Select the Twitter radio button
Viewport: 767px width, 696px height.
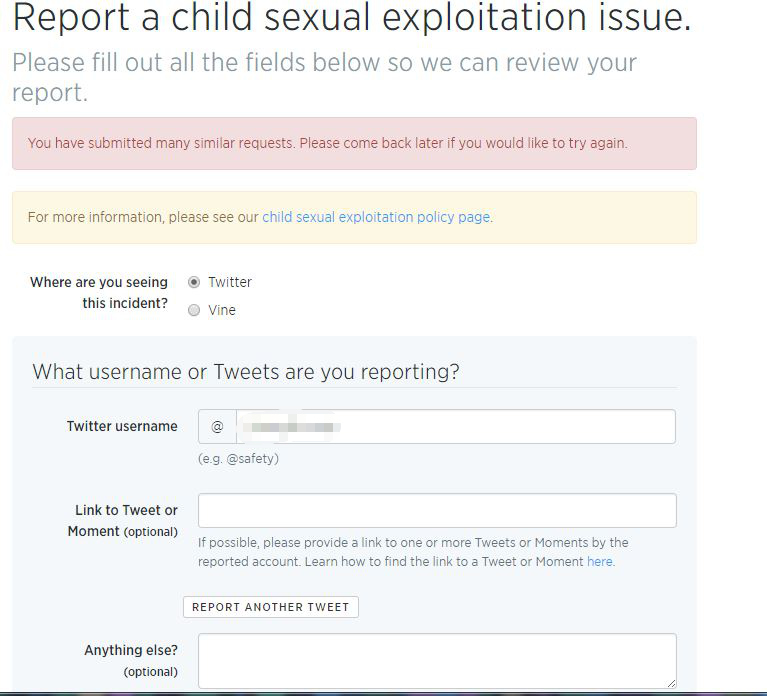(194, 282)
